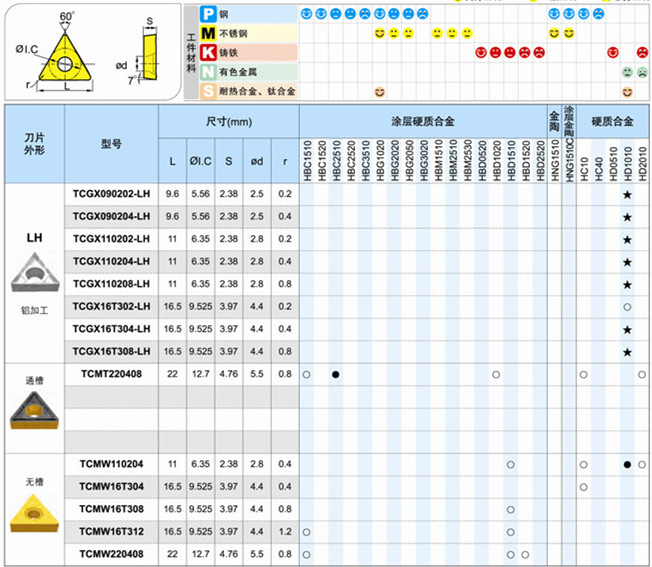652x567 pixels.
Task: Click the red K cast iron icon
Action: (x=208, y=53)
